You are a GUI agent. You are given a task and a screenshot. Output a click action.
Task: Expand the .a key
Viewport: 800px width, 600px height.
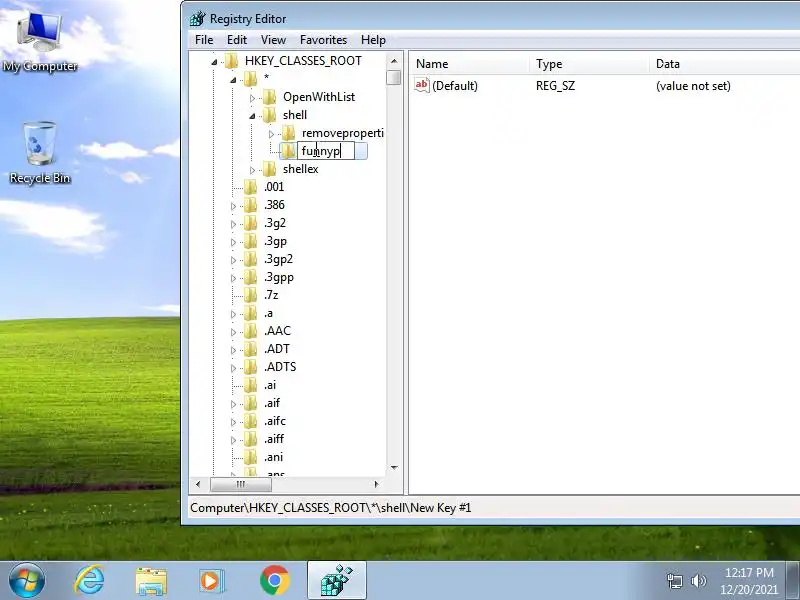point(233,314)
